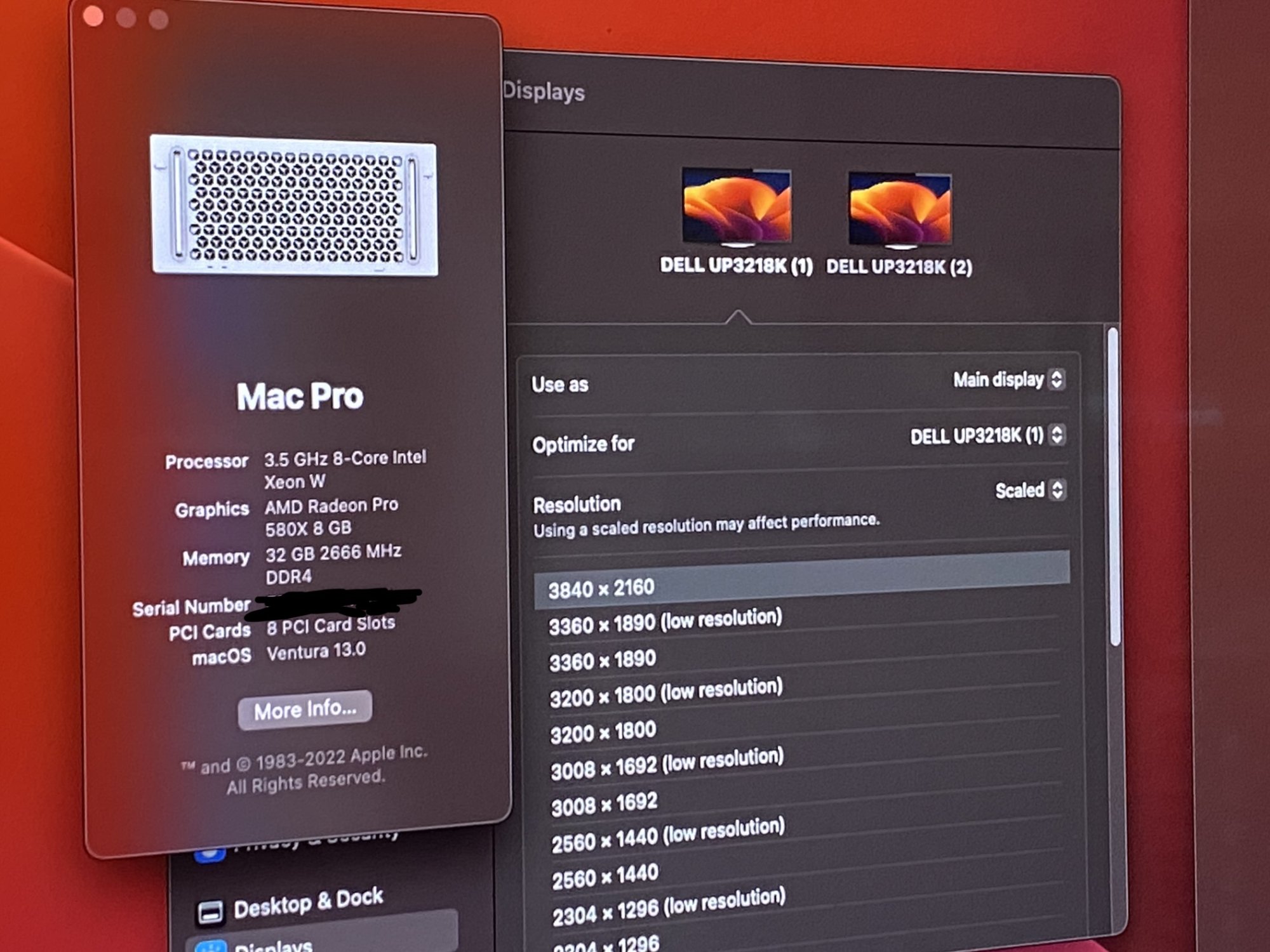1270x952 pixels.
Task: Choose 3008 × 1692 (low resolution) entry
Action: coord(667,765)
